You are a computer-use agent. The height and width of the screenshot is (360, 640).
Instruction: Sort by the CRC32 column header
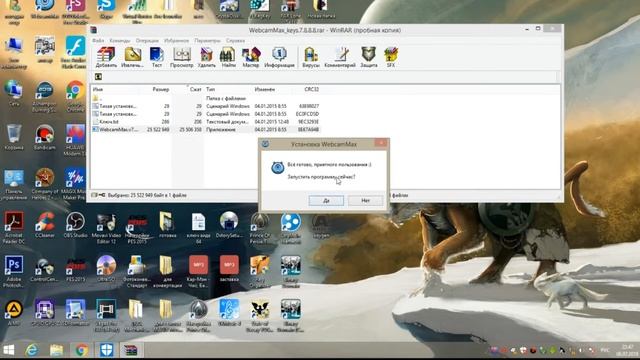click(x=311, y=89)
